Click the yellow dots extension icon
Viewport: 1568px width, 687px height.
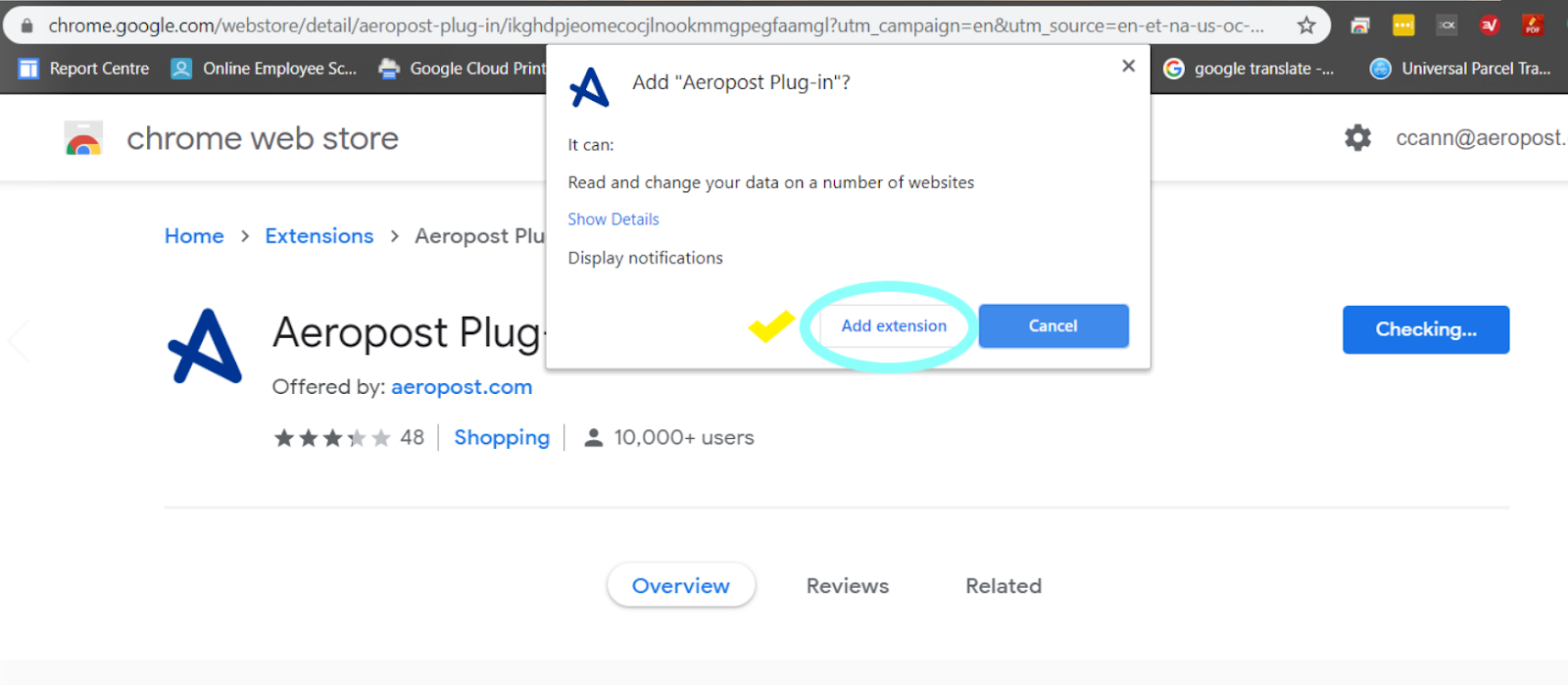(1403, 25)
